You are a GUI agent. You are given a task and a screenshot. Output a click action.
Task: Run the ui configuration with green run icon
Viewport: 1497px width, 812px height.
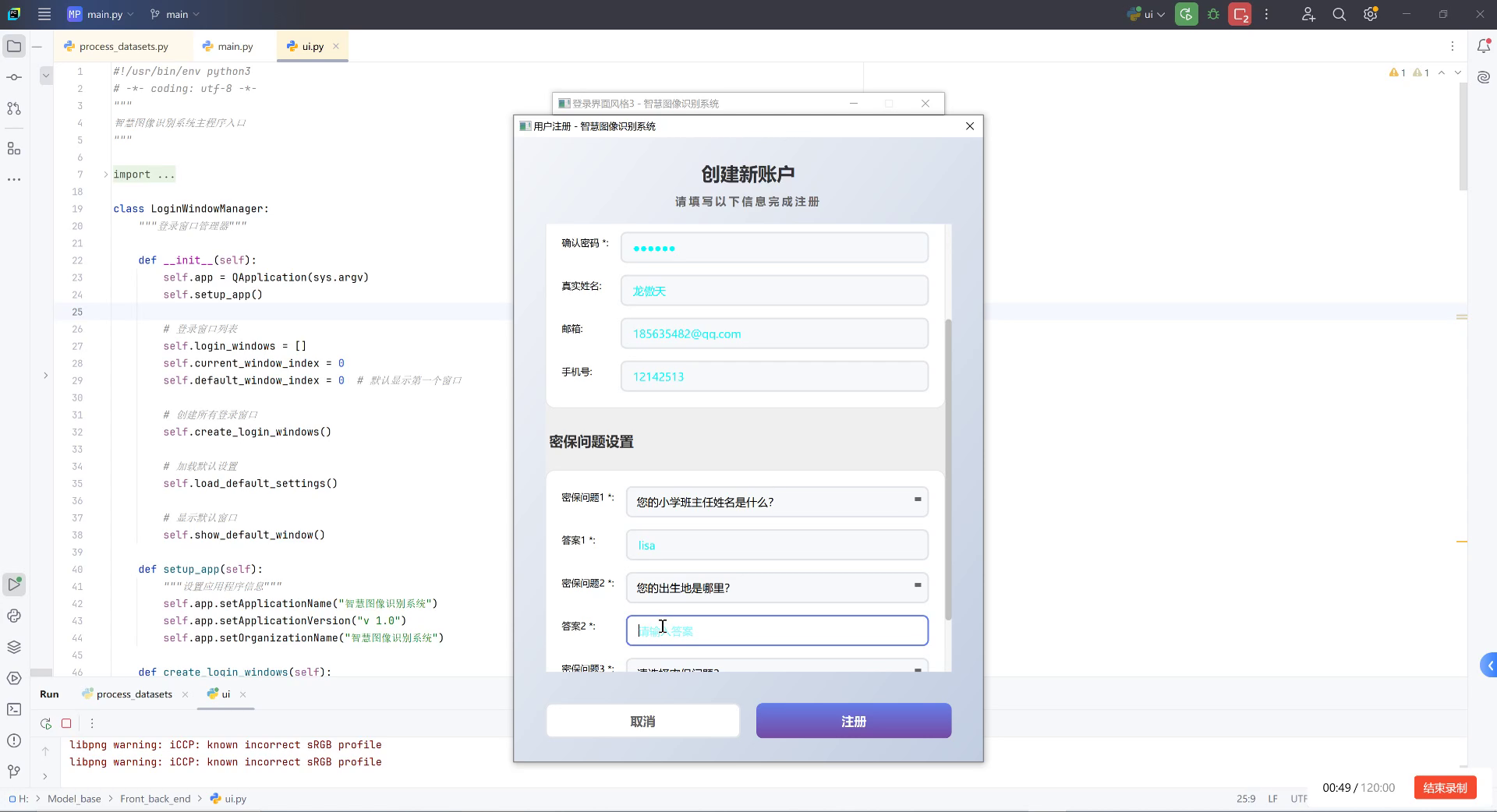point(1186,14)
